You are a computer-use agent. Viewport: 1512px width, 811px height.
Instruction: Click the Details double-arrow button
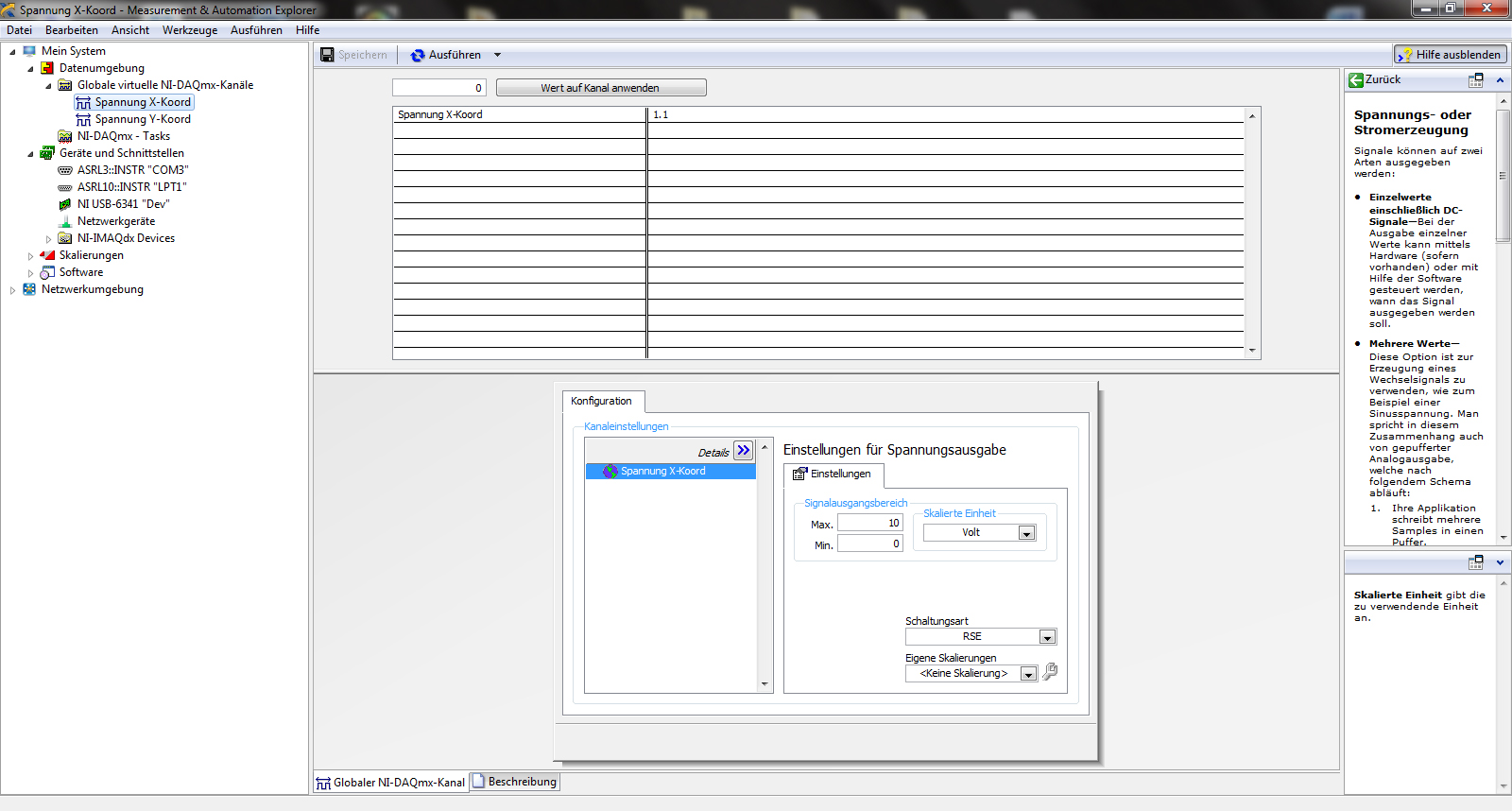tap(744, 451)
